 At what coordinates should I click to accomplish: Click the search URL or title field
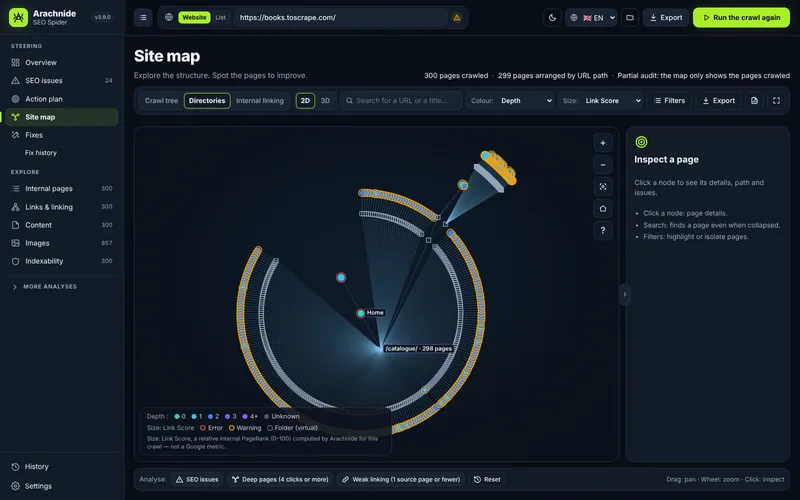(x=402, y=101)
